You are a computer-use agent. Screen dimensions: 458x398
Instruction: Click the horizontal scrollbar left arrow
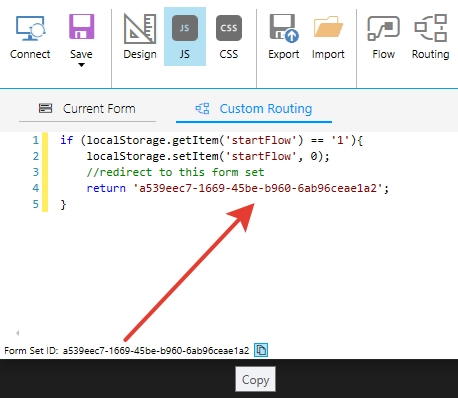tap(17, 333)
